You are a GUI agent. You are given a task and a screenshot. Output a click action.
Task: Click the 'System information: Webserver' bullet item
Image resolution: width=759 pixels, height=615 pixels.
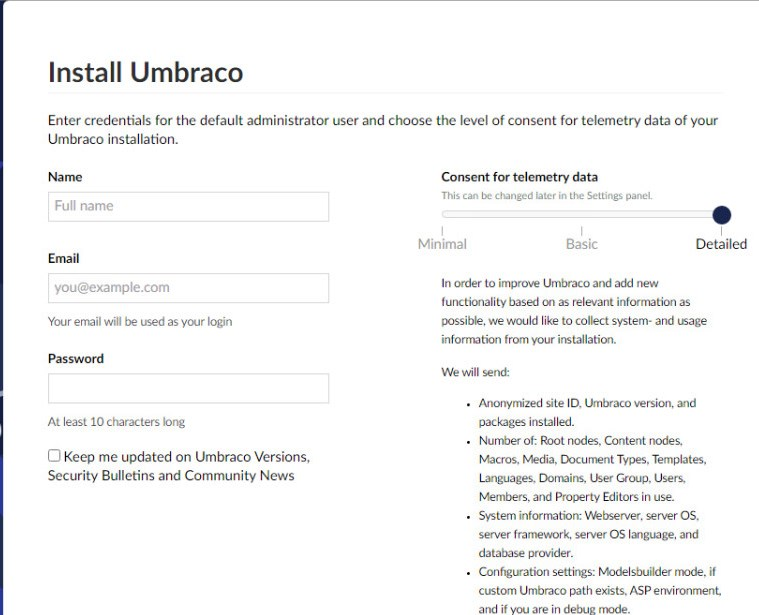coord(589,534)
